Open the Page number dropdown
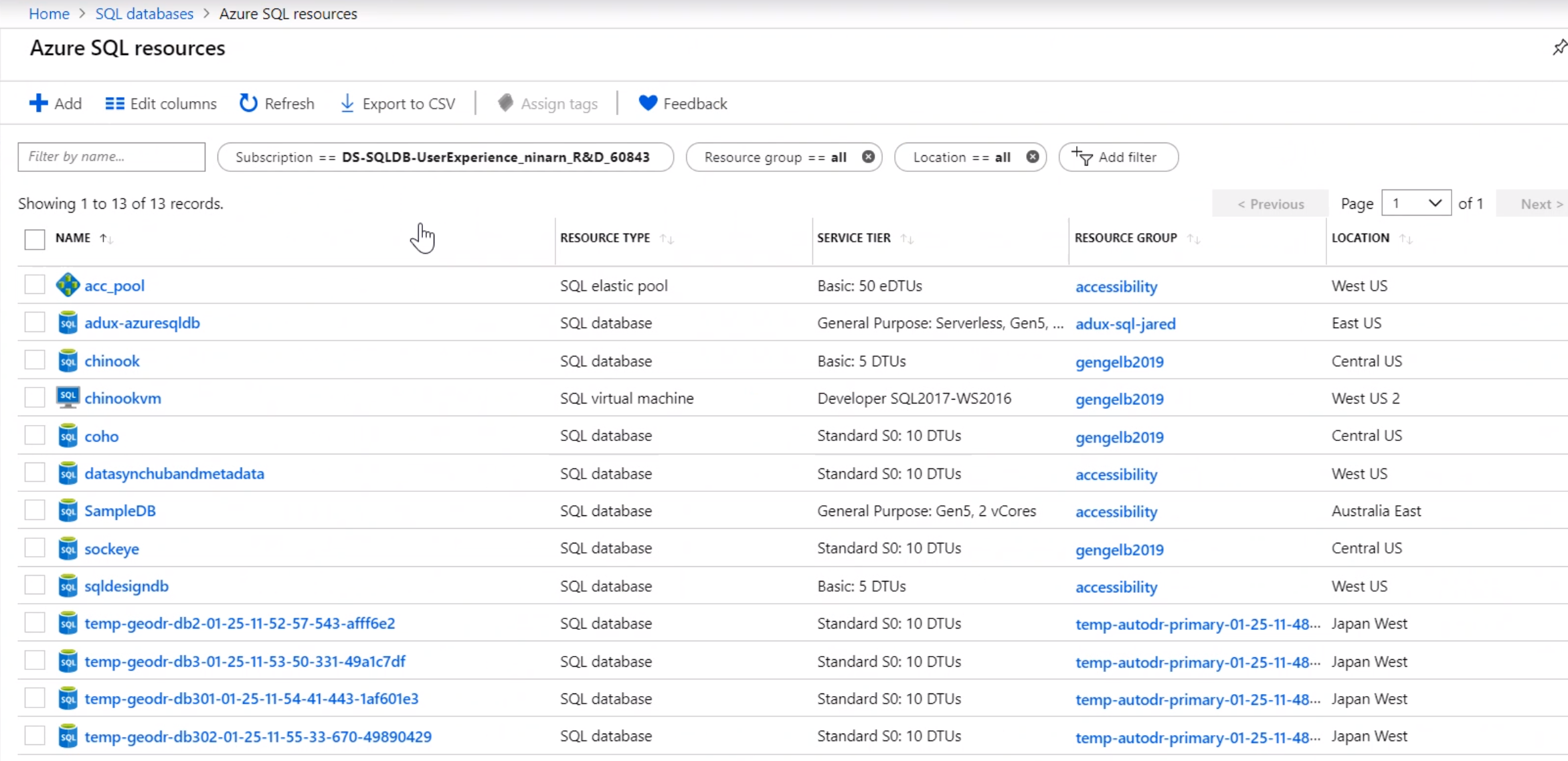1568x761 pixels. tap(1416, 203)
